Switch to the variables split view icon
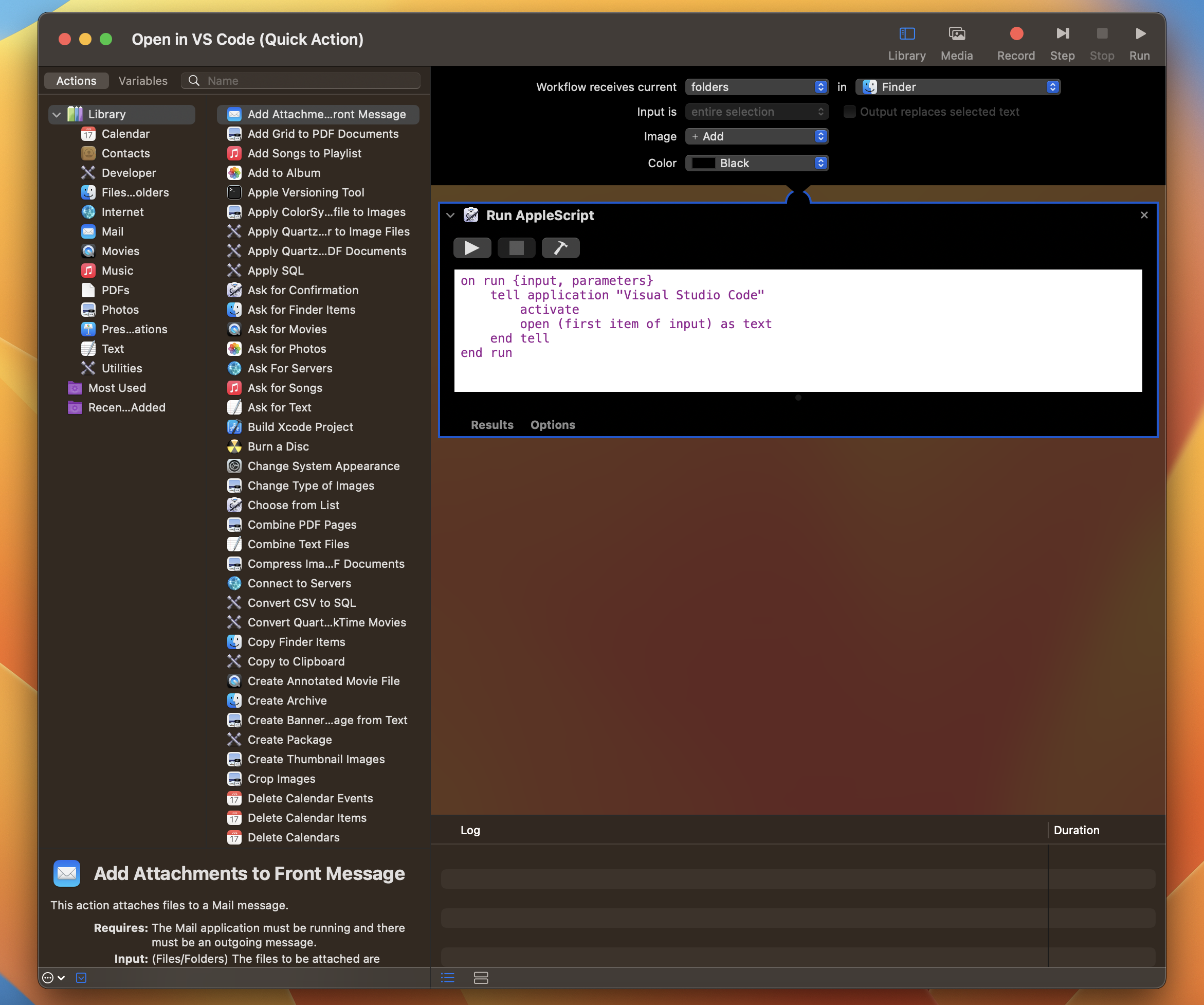The image size is (1204, 1005). coord(481,977)
